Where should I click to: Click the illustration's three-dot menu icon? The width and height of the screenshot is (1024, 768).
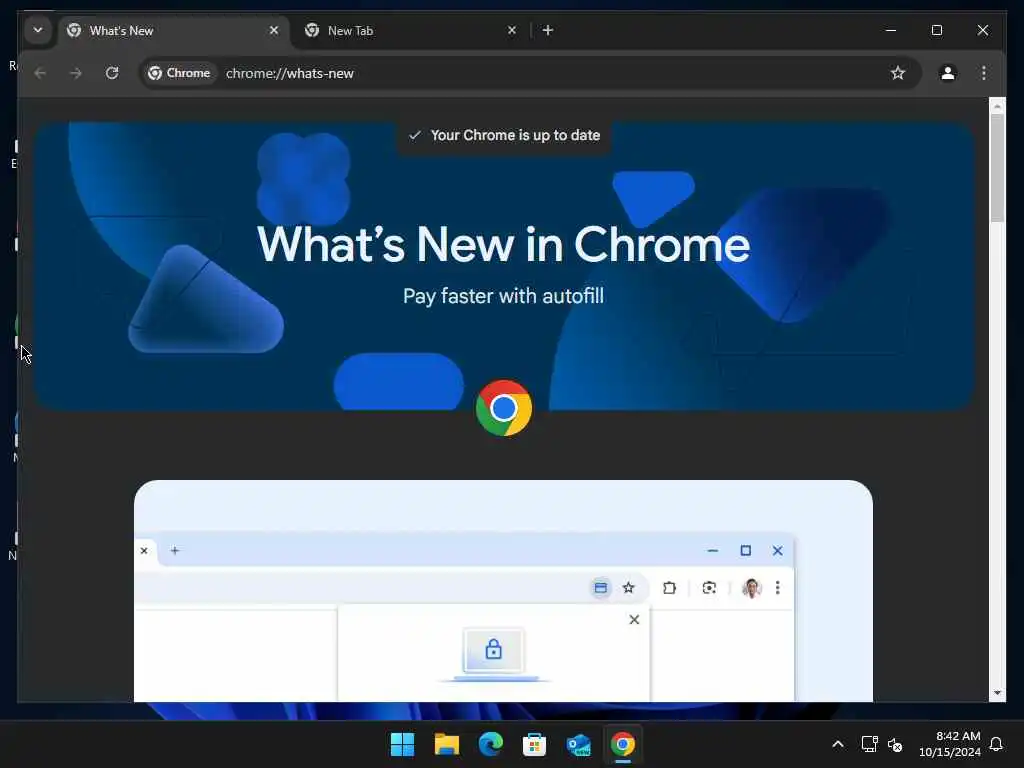(777, 588)
